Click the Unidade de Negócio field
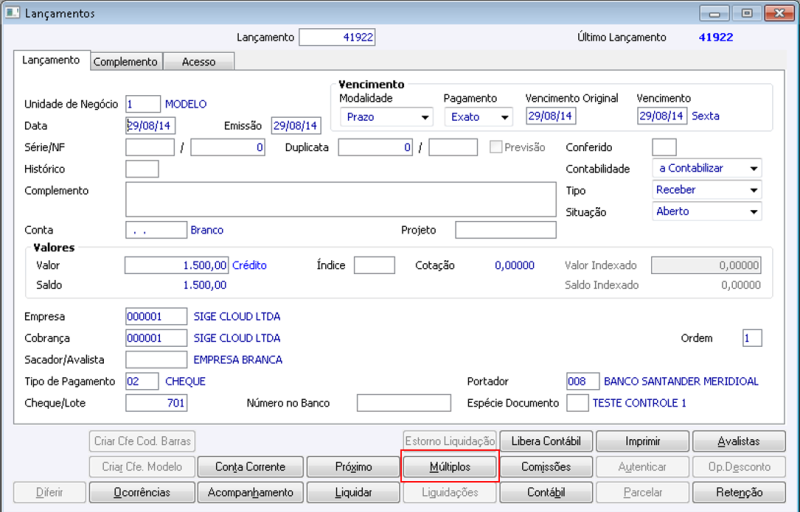800x512 pixels. point(143,104)
